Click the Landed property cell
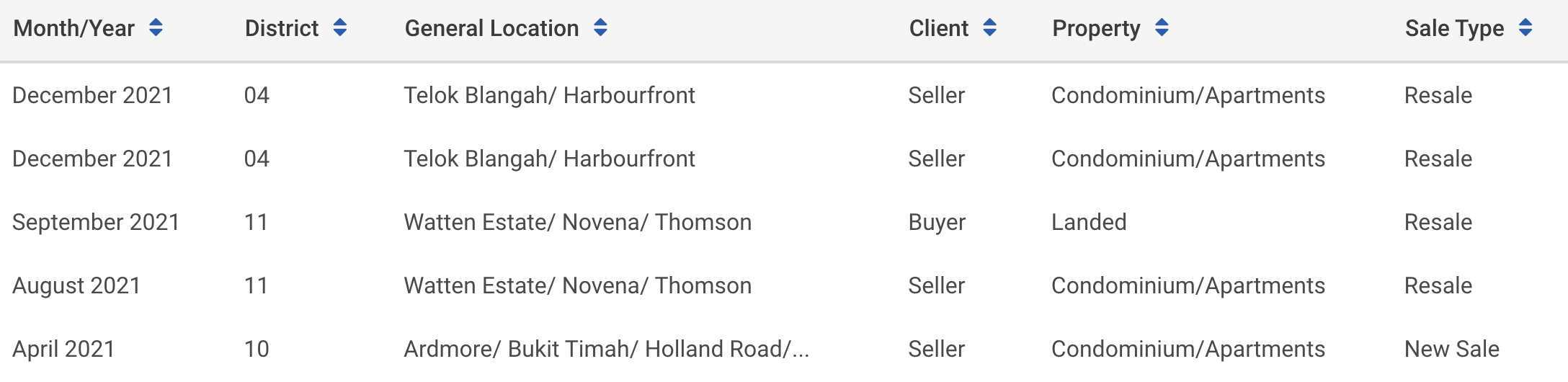1568x382 pixels. coord(1089,222)
